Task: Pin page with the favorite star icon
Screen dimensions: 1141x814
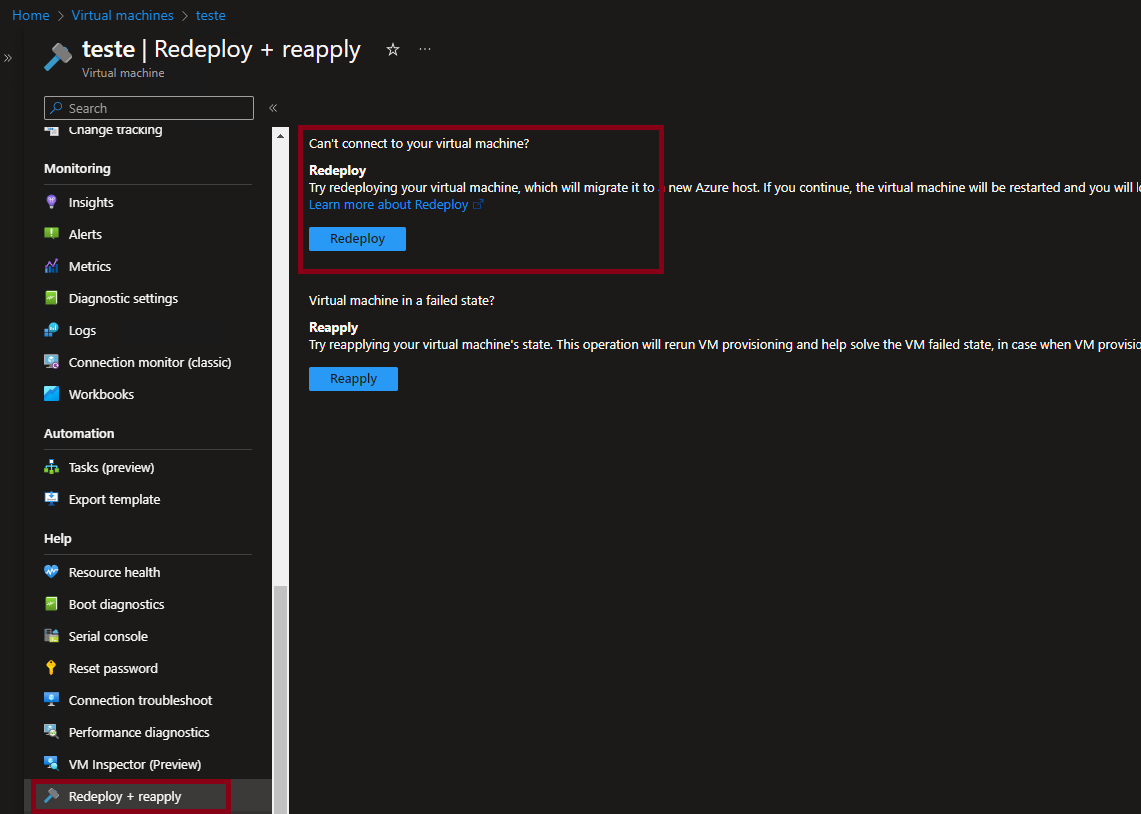Action: 393,49
